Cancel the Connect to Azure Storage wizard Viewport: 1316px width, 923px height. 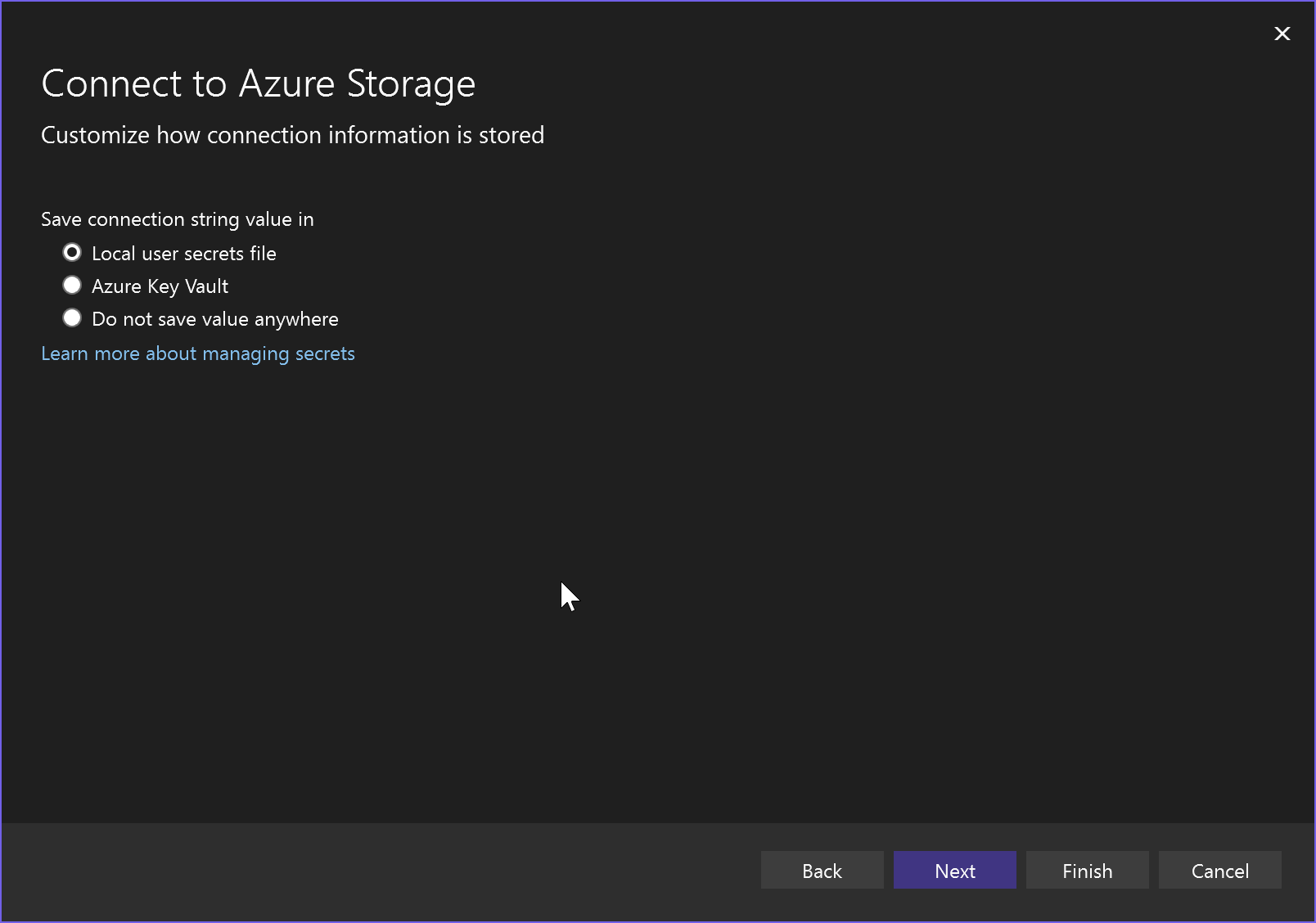pos(1220,870)
